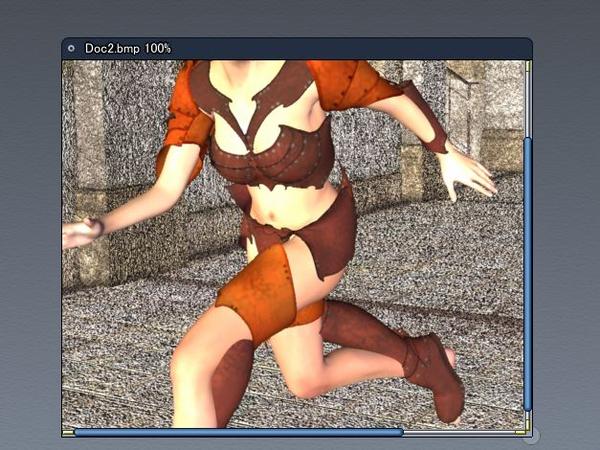This screenshot has width=600, height=450.
Task: Click the blue vertical scrollbar thumb
Action: (x=528, y=274)
